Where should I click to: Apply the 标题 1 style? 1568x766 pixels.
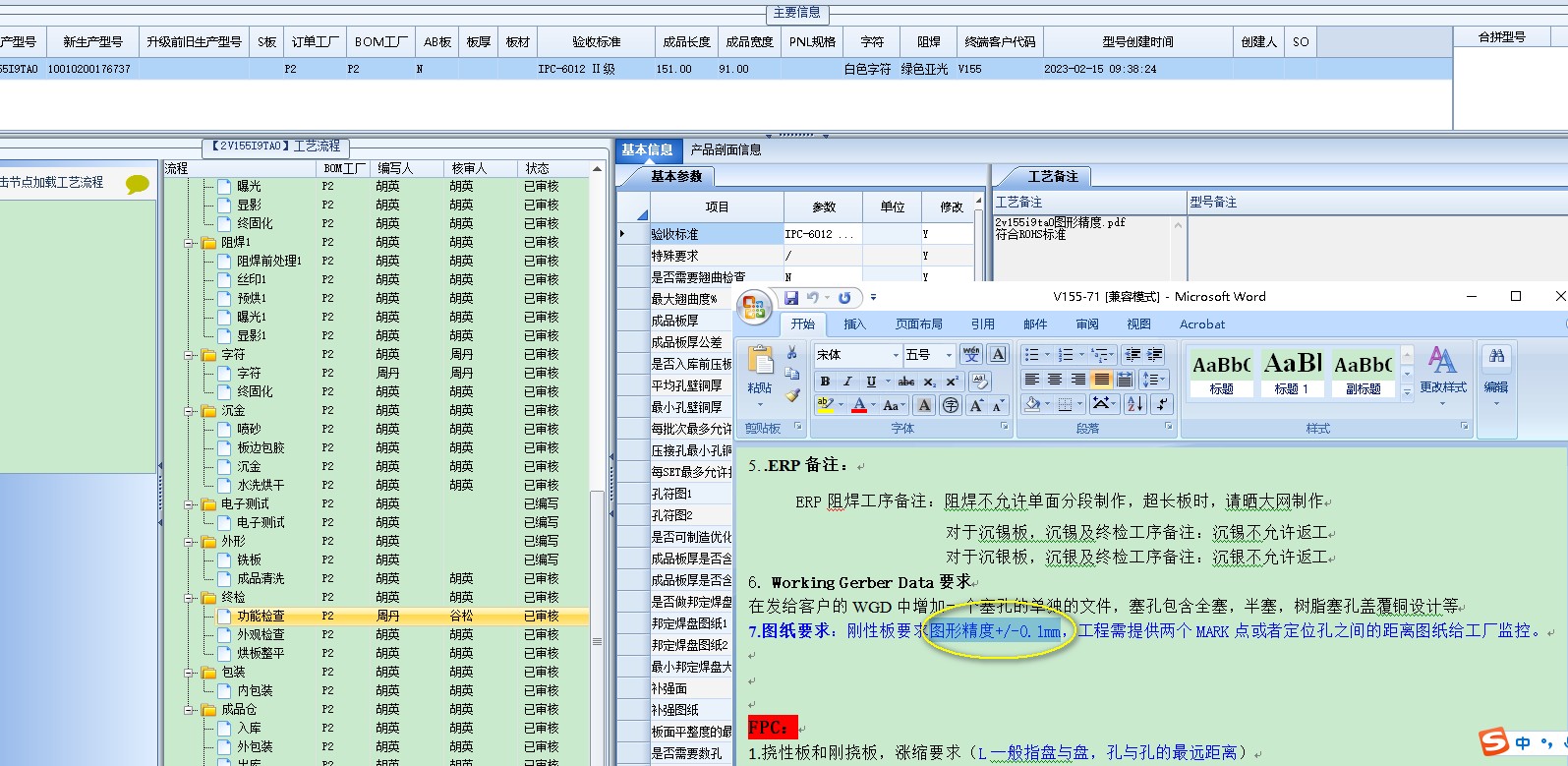coord(1291,373)
